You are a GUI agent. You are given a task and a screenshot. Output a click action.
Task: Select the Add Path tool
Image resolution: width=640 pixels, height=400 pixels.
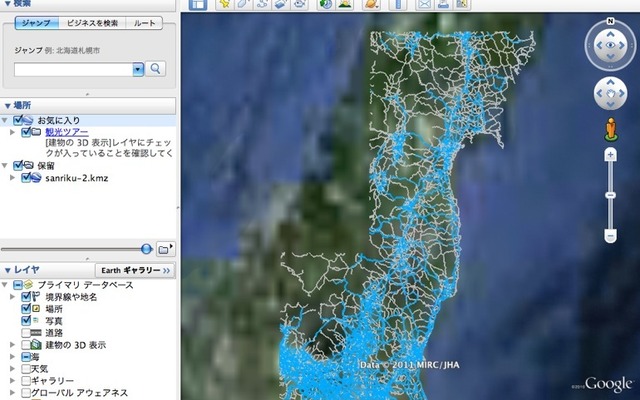[262, 4]
